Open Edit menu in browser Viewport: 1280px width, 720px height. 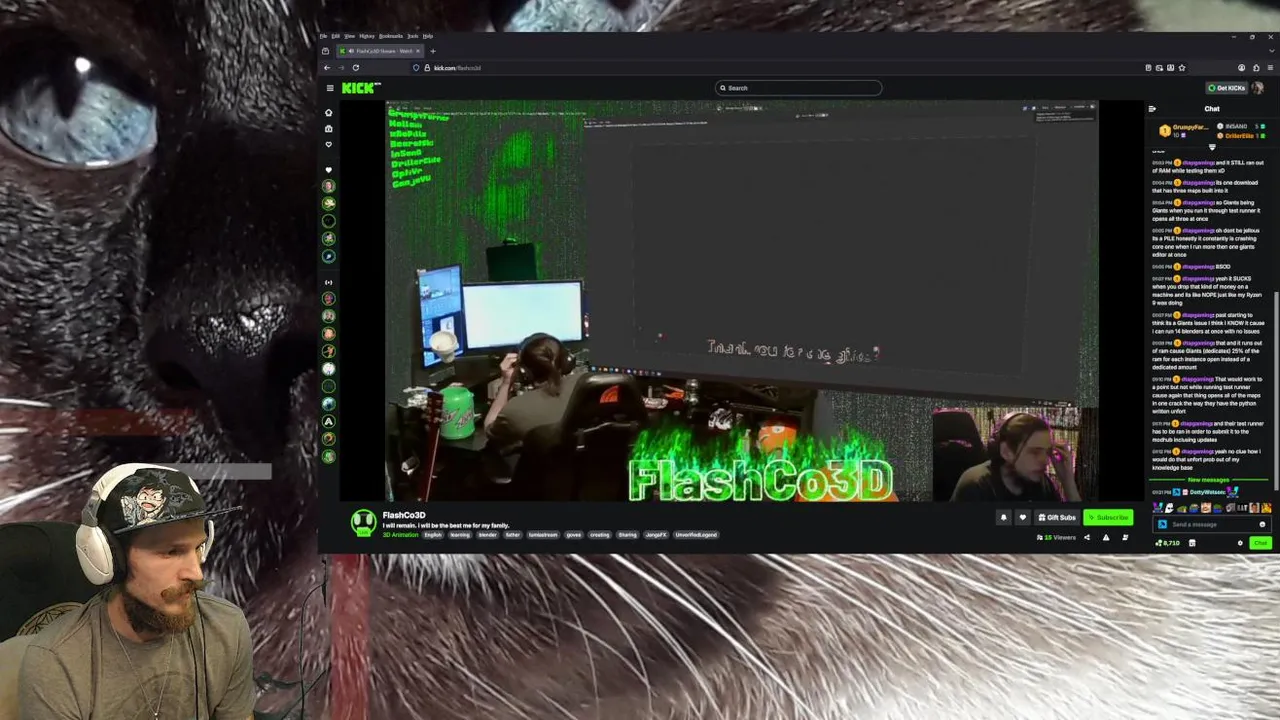tap(336, 36)
